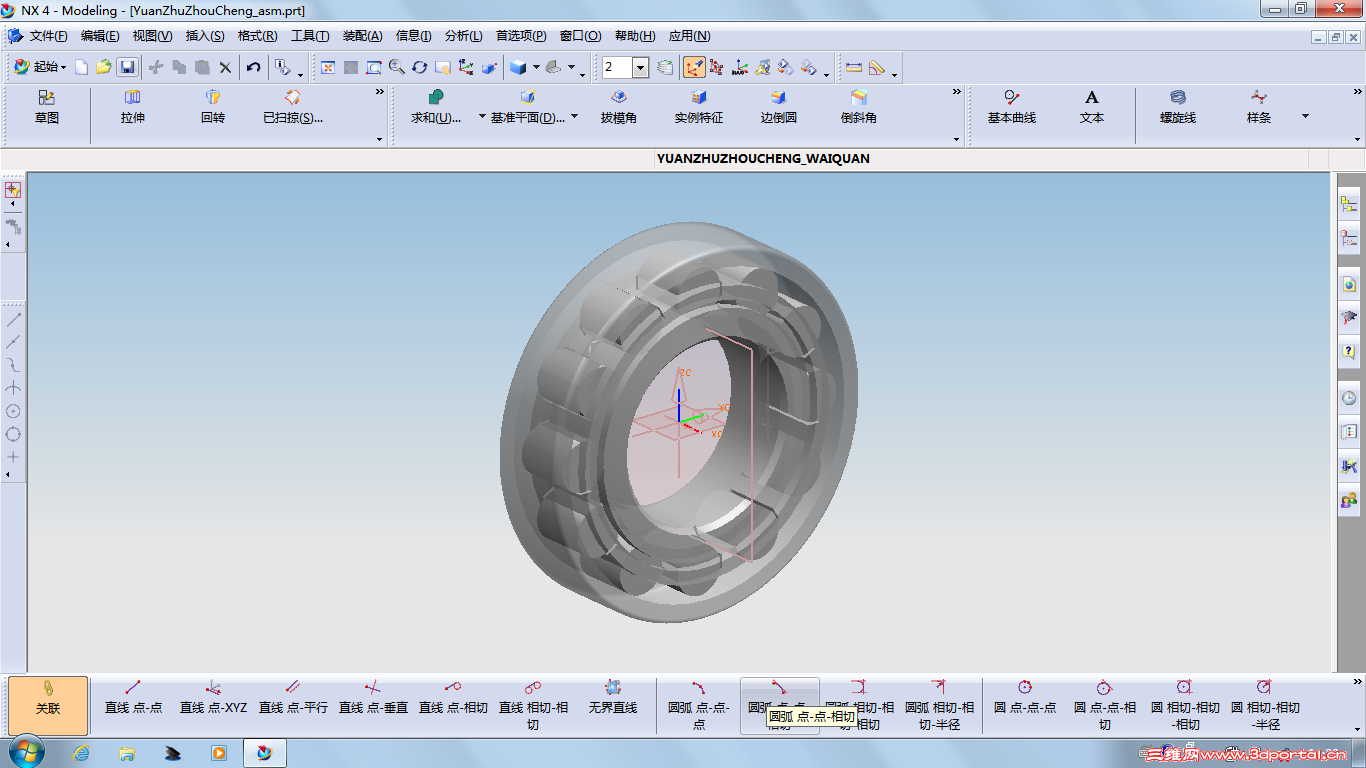Choose the 拔模角 (Draft) tool
This screenshot has width=1366, height=768.
619,108
